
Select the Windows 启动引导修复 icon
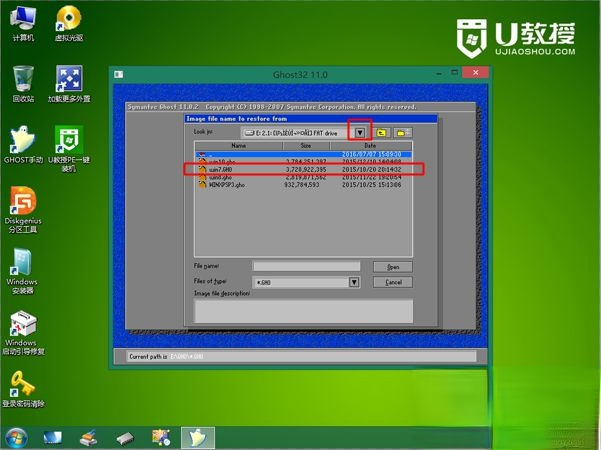[x=23, y=333]
